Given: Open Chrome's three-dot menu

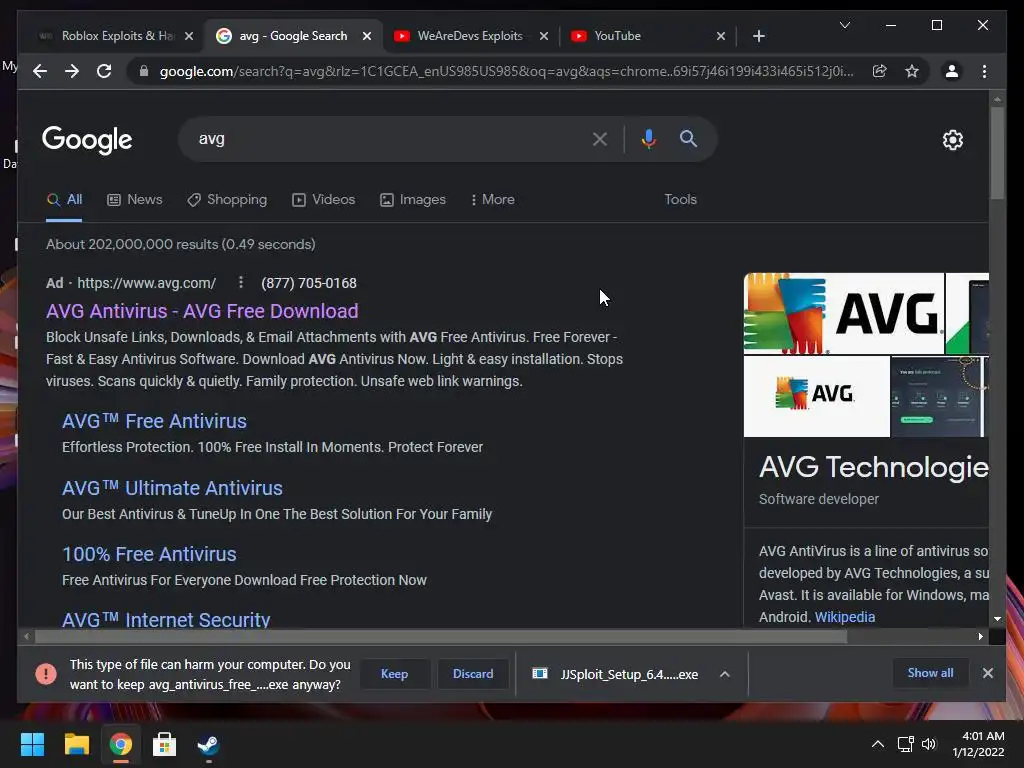Looking at the screenshot, I should (984, 71).
